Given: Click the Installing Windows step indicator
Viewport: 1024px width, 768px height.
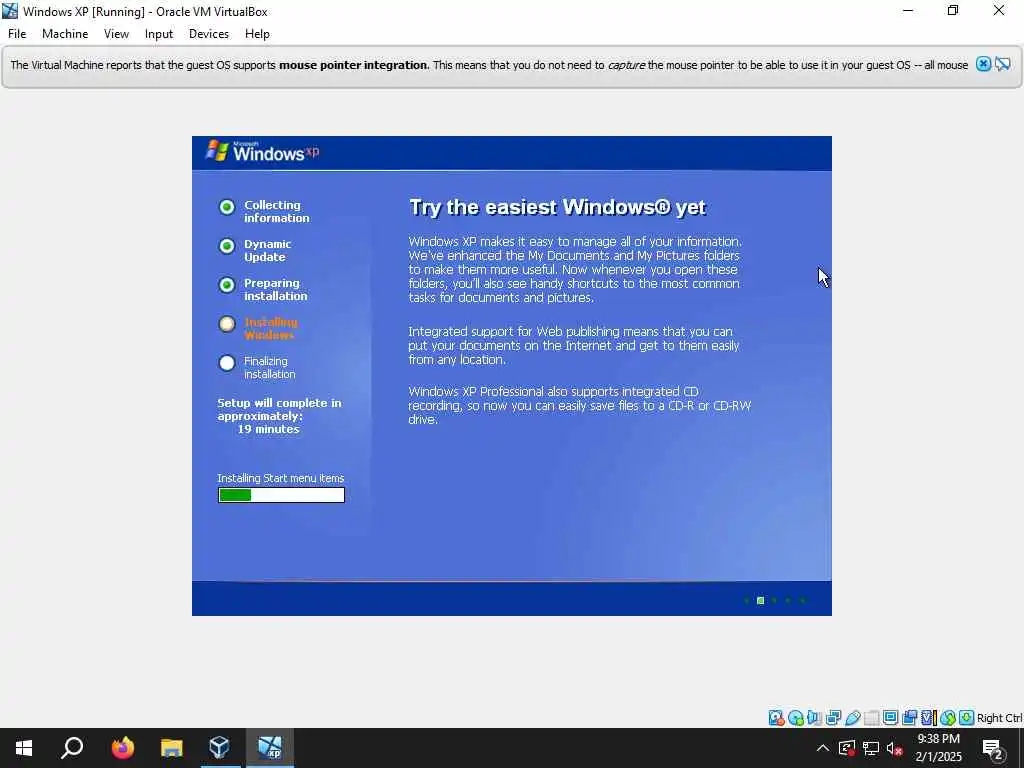Looking at the screenshot, I should tap(227, 324).
